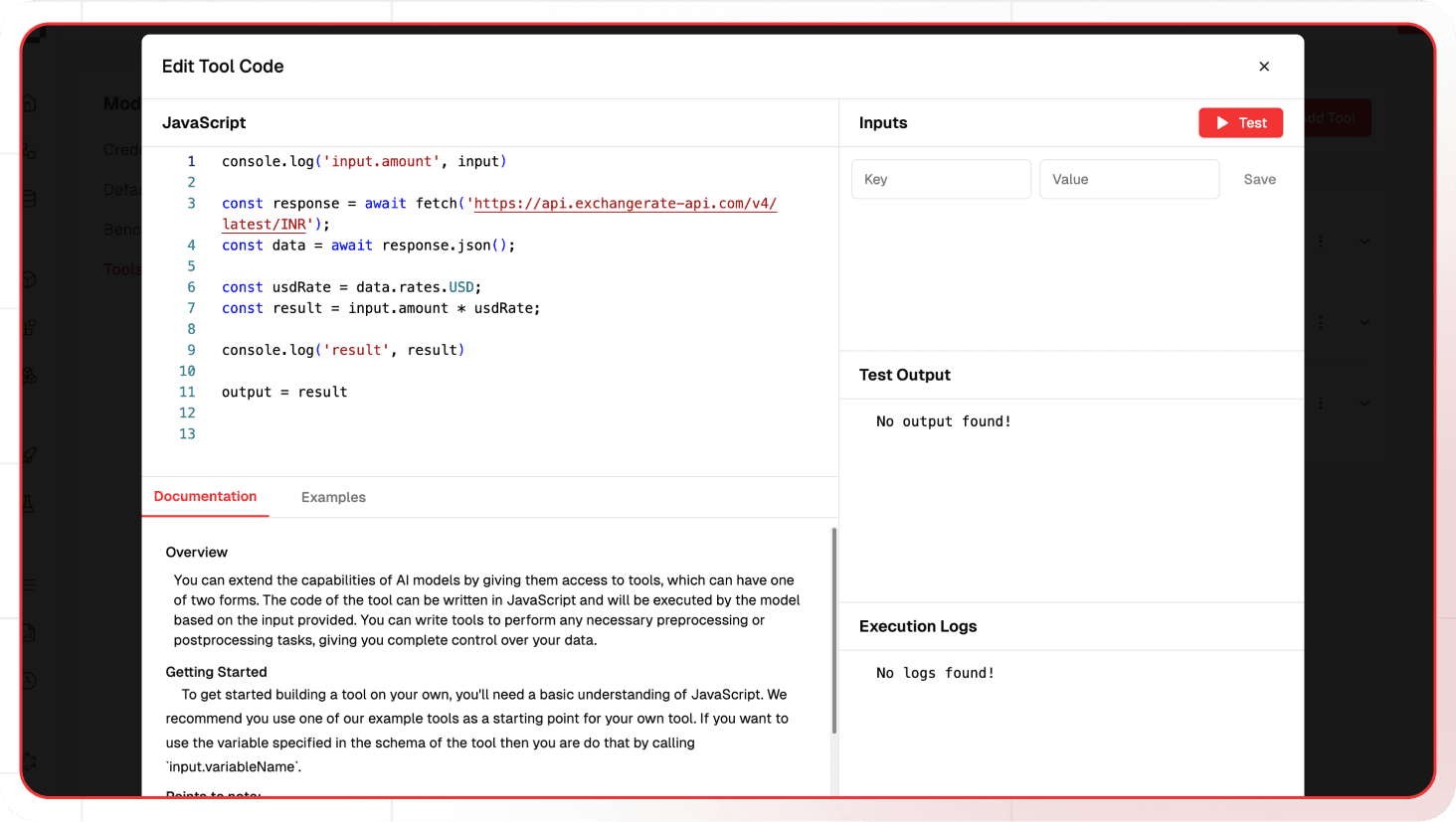Click the database icon in the sidebar
The width and height of the screenshot is (1456, 822).
[30, 199]
